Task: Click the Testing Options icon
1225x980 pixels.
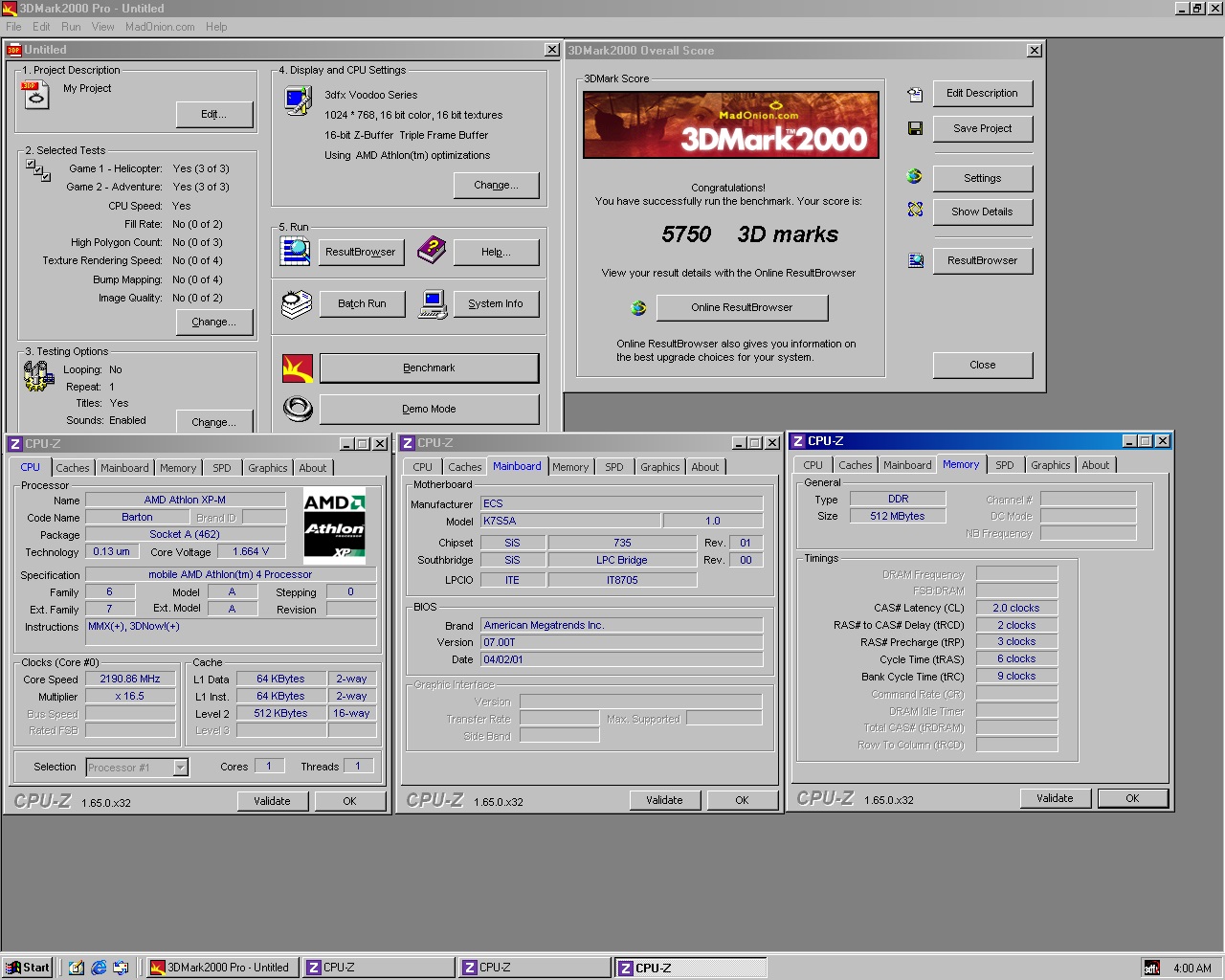Action: (38, 376)
